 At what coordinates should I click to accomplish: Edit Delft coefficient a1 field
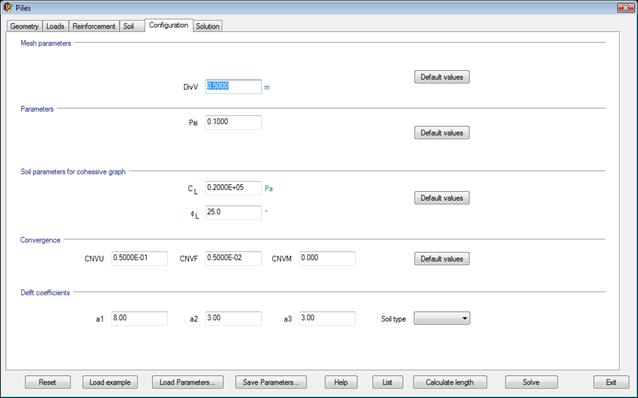click(x=139, y=318)
